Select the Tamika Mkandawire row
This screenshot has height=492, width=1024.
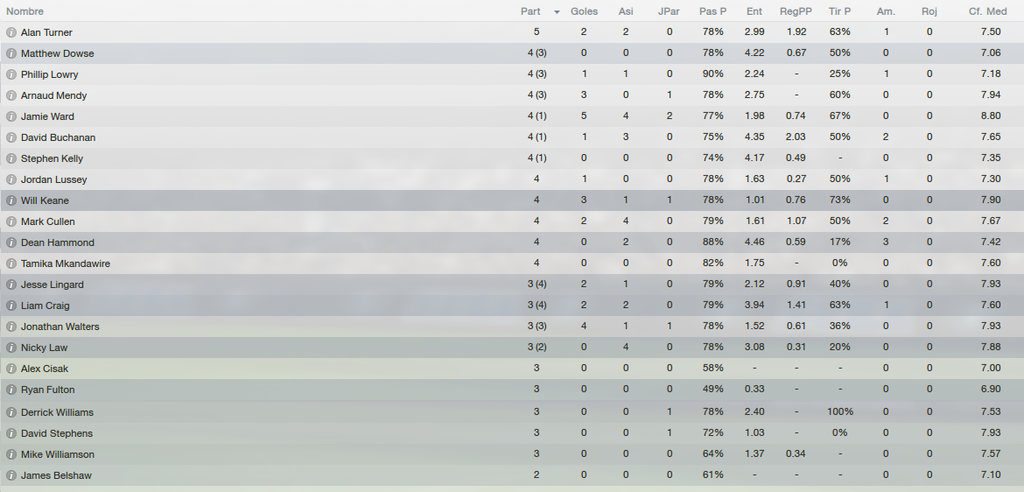(512, 263)
